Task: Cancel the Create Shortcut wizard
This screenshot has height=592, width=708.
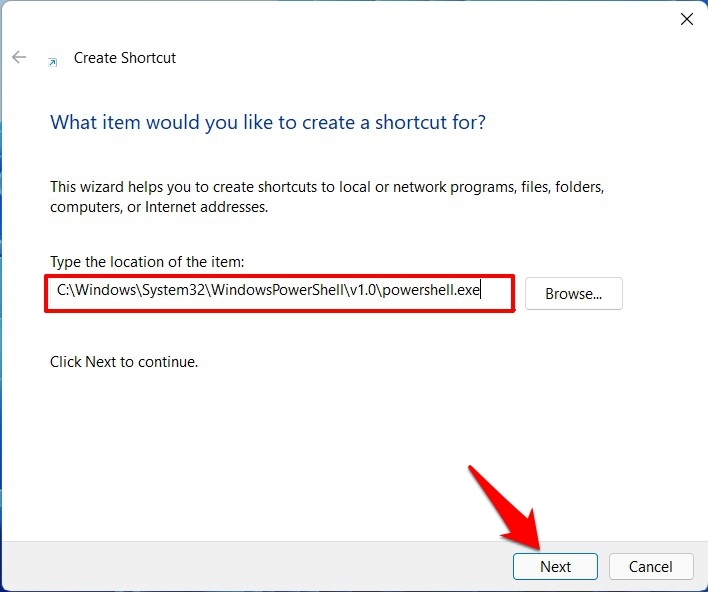Action: [651, 566]
